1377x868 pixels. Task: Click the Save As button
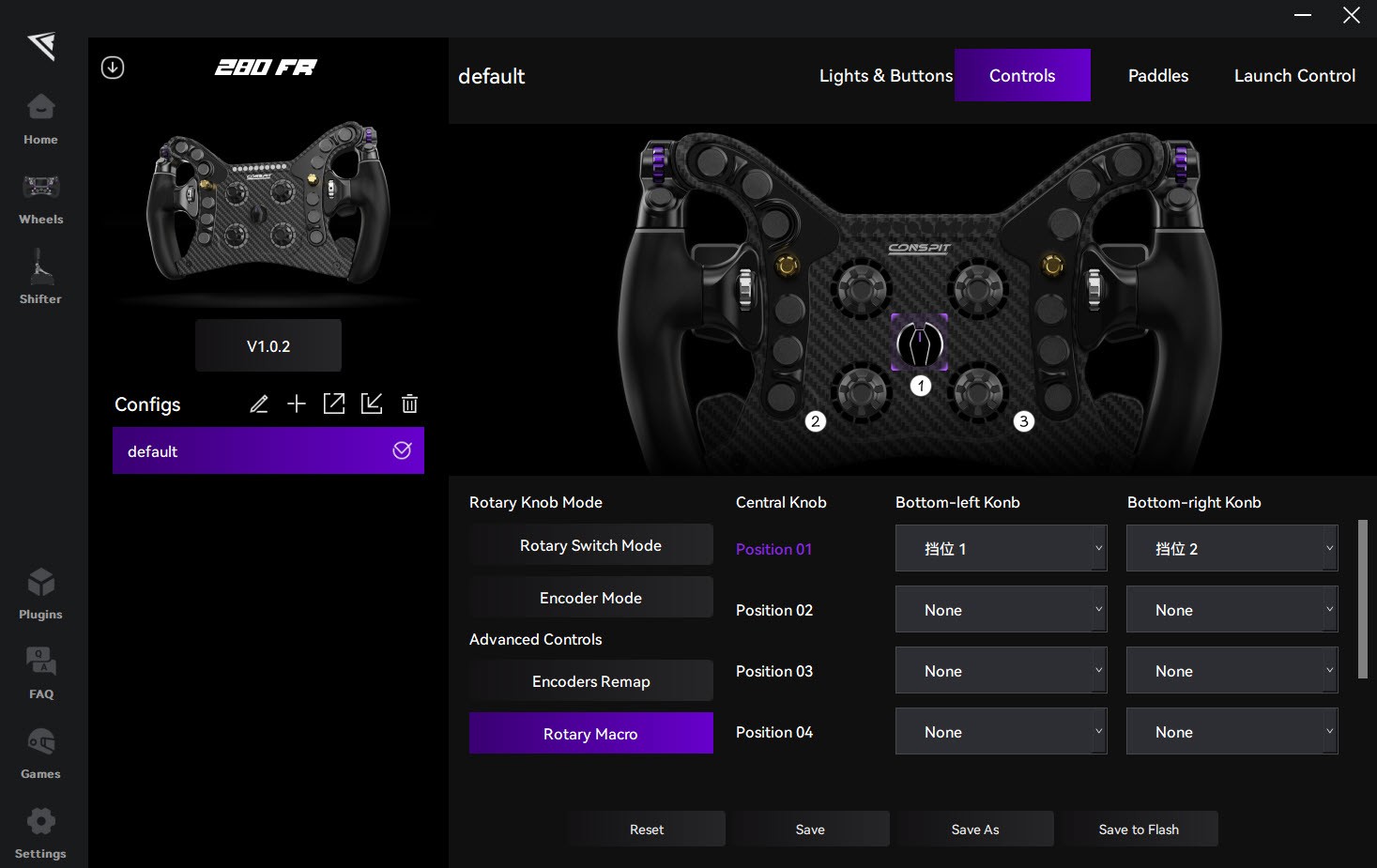click(x=974, y=829)
